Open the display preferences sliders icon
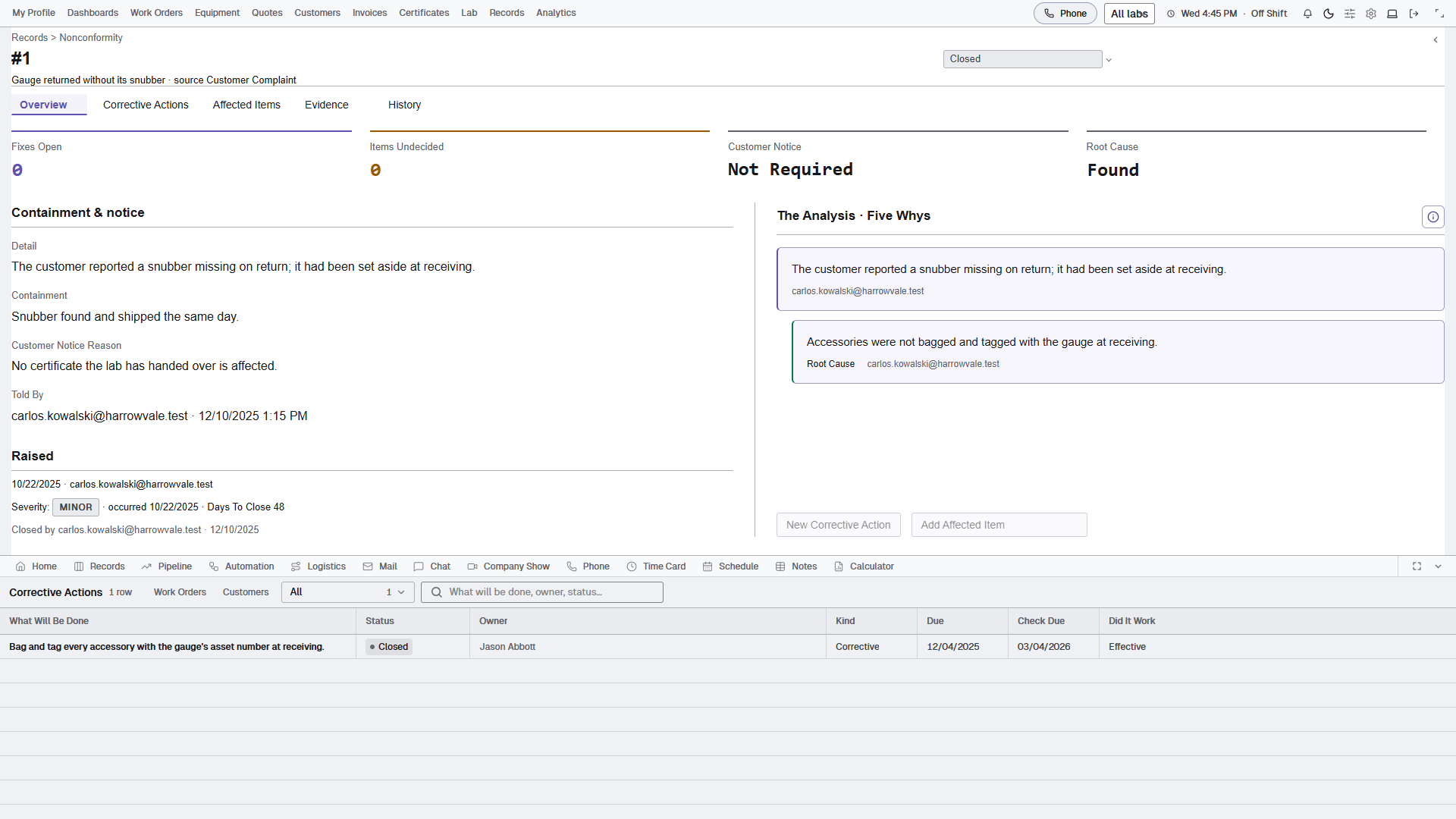1456x819 pixels. [1350, 14]
